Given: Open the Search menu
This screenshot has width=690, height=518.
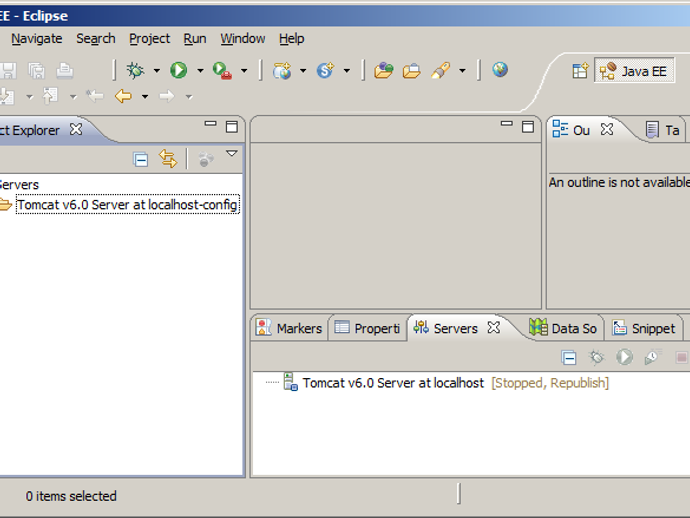Looking at the screenshot, I should [x=95, y=39].
